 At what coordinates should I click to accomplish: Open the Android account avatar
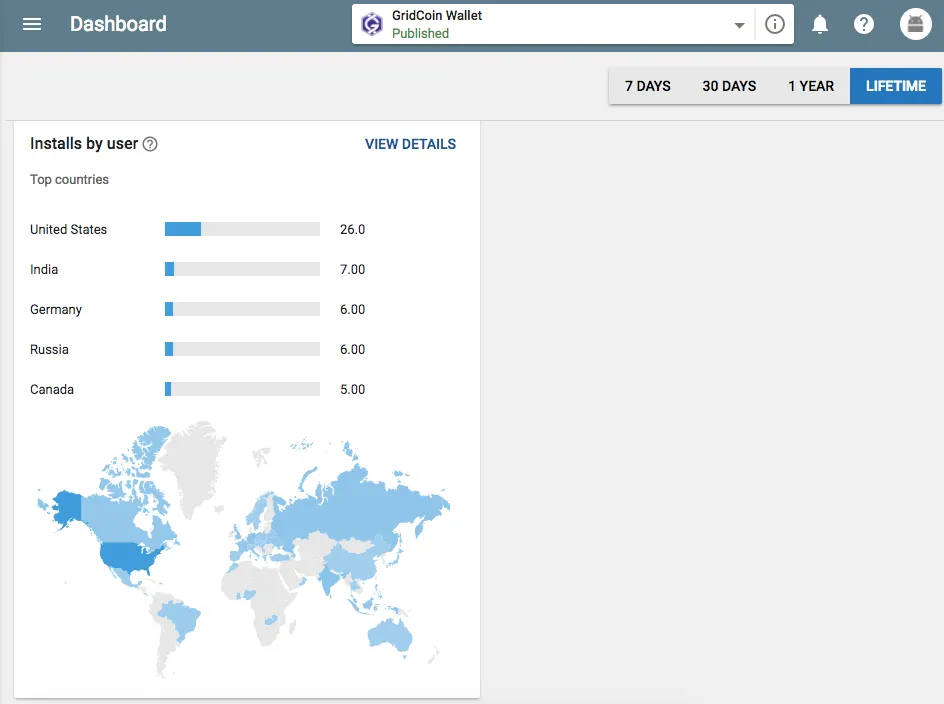tap(915, 24)
